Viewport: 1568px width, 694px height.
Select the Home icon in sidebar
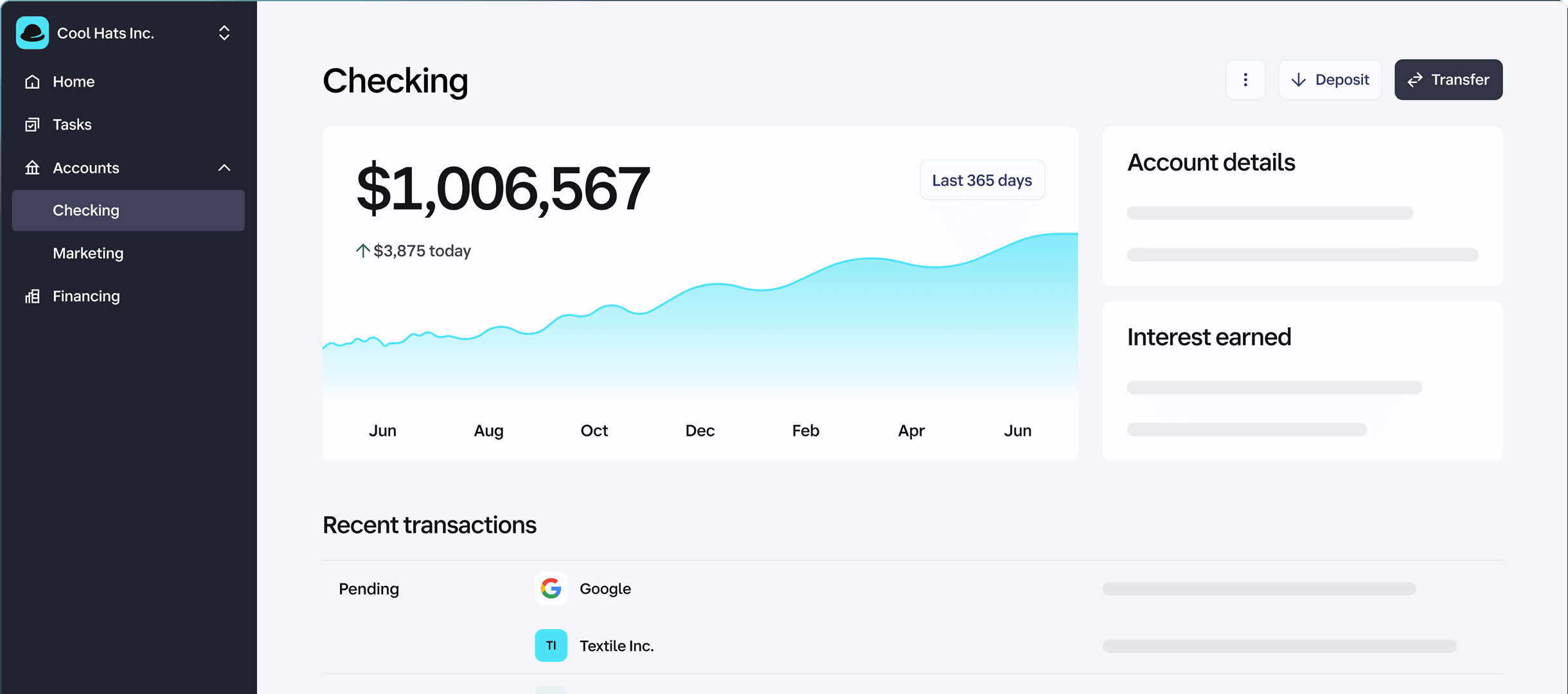(x=32, y=82)
